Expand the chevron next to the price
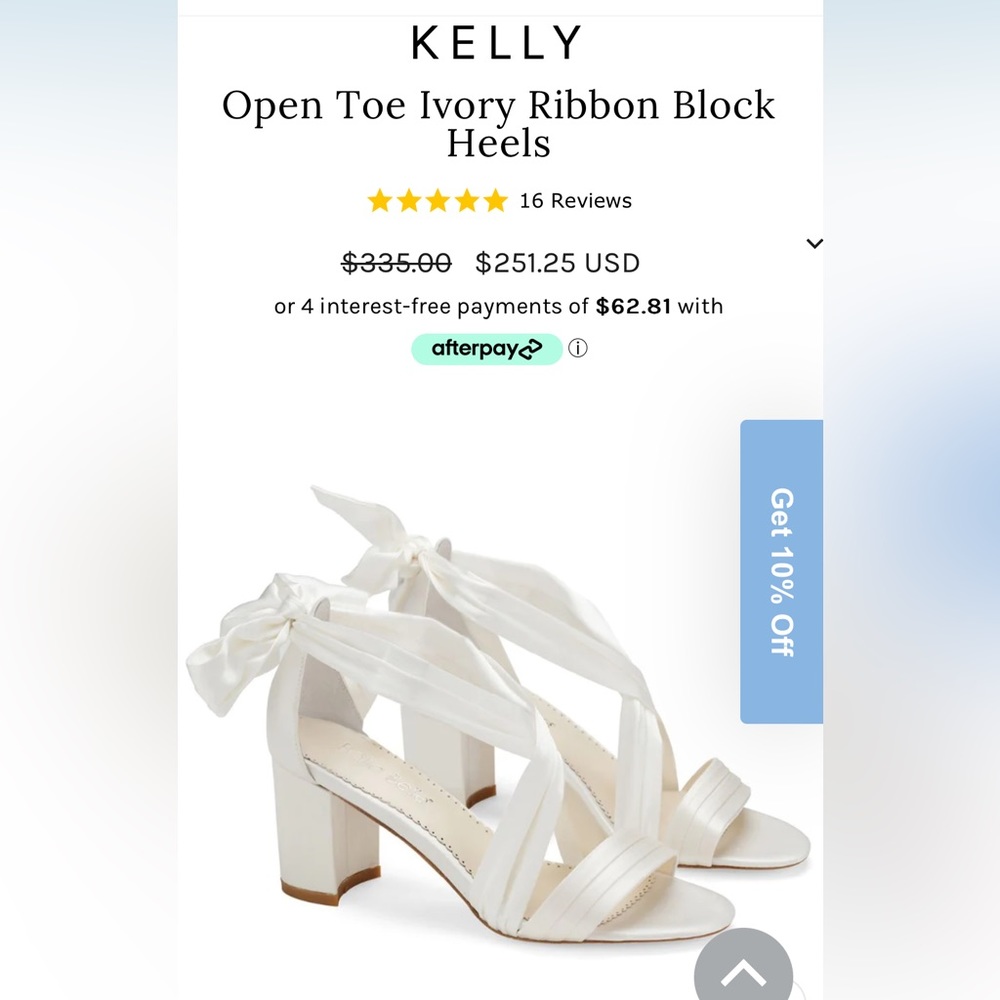Viewport: 1000px width, 1000px height. pyautogui.click(x=815, y=244)
